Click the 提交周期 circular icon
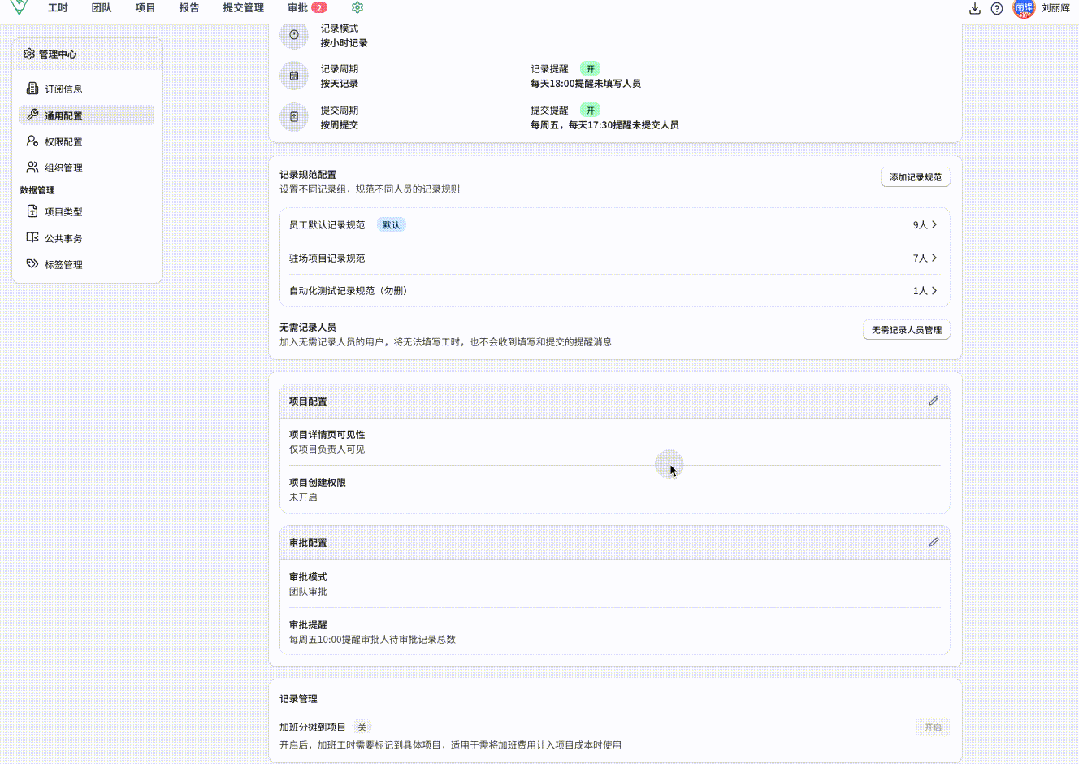 coord(294,117)
